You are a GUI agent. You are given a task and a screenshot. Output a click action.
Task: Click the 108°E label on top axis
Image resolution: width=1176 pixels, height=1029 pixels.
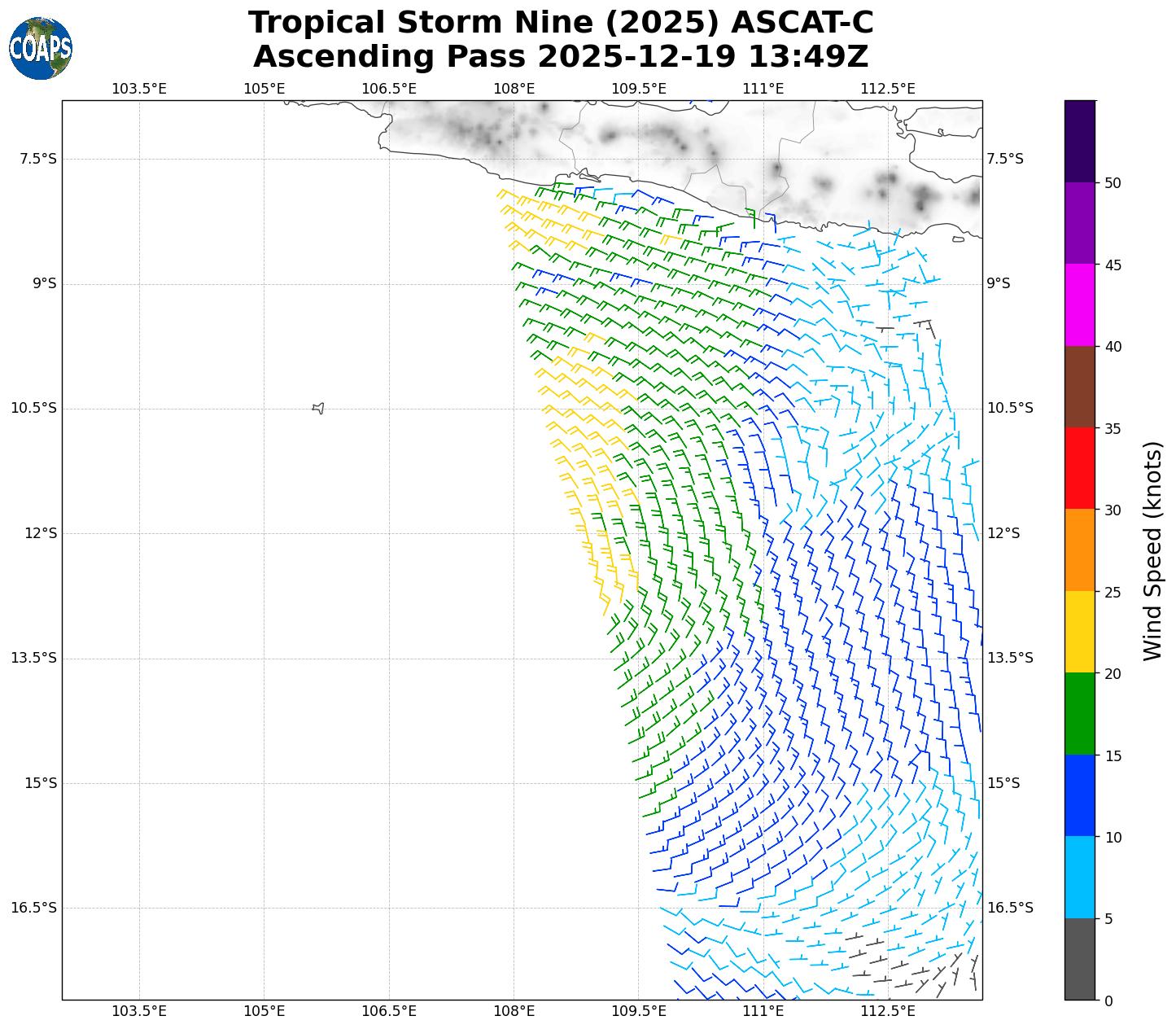(x=514, y=89)
